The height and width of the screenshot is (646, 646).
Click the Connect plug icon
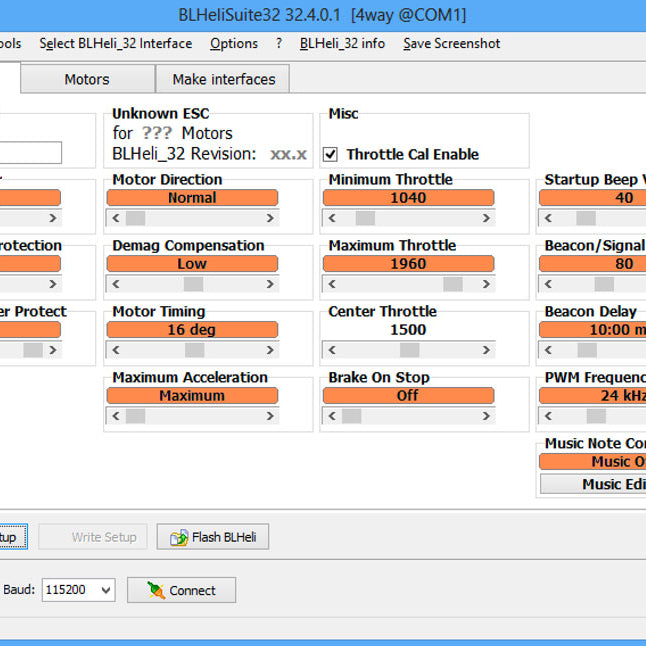point(156,590)
